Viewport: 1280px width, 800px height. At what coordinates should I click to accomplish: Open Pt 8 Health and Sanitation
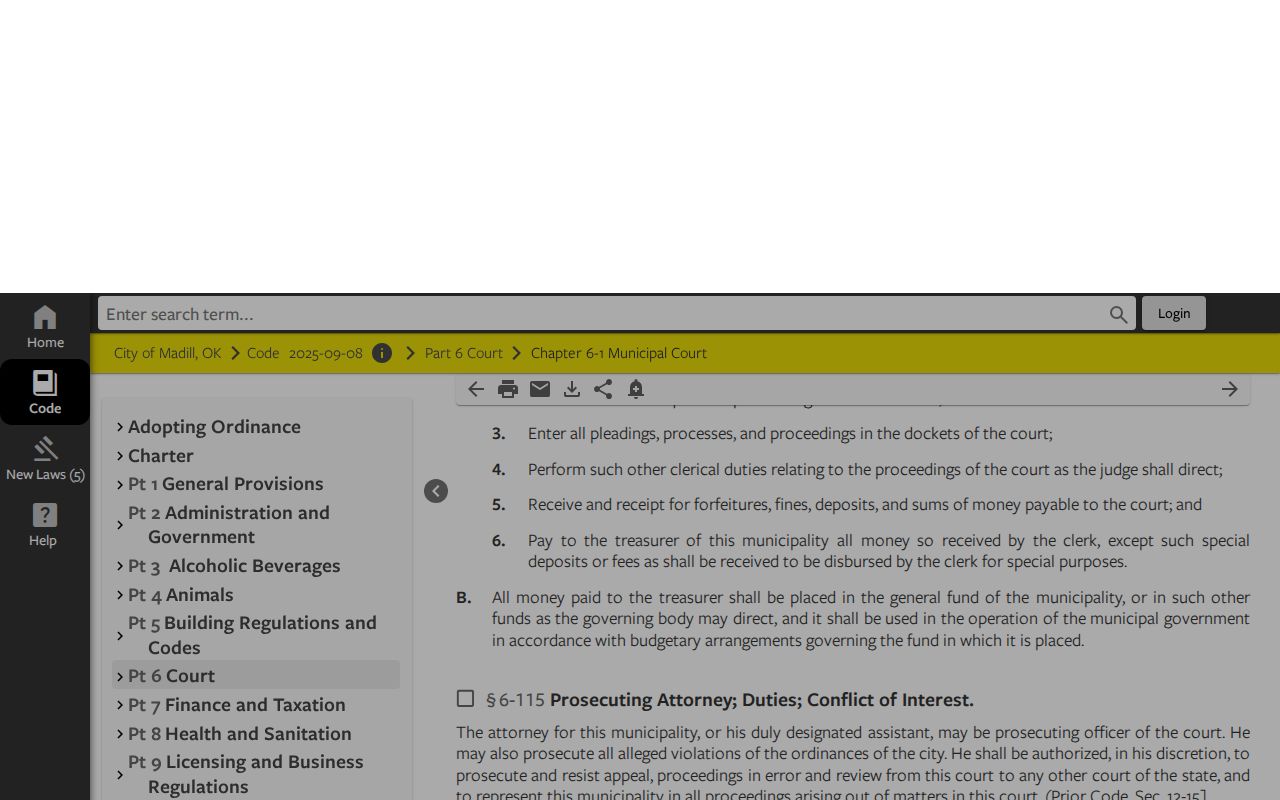point(240,733)
